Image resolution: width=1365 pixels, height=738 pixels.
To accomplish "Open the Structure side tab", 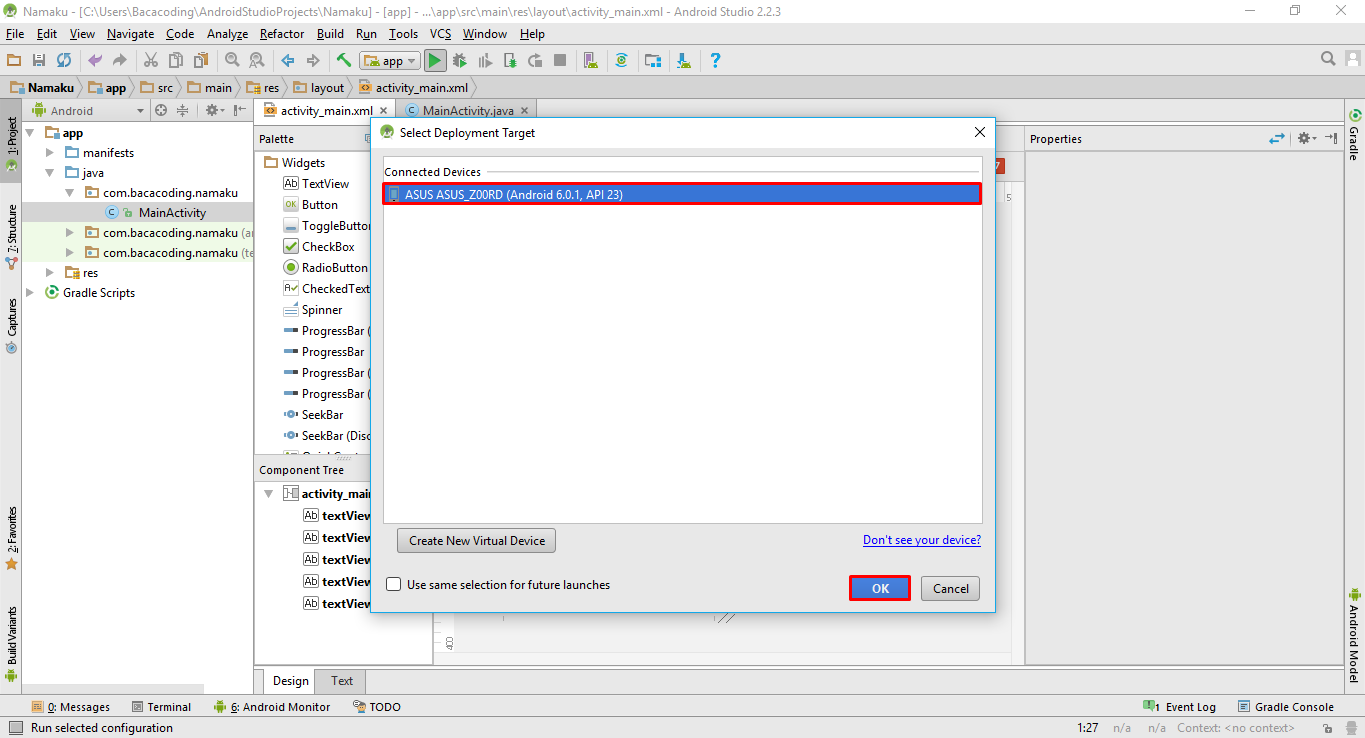I will (11, 237).
